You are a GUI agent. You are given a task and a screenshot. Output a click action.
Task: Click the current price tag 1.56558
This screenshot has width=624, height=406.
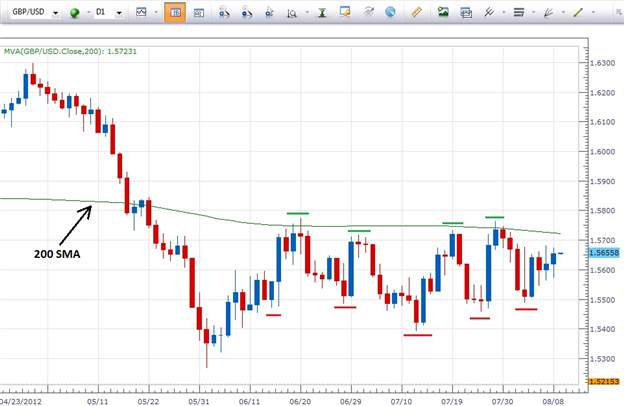click(x=604, y=253)
